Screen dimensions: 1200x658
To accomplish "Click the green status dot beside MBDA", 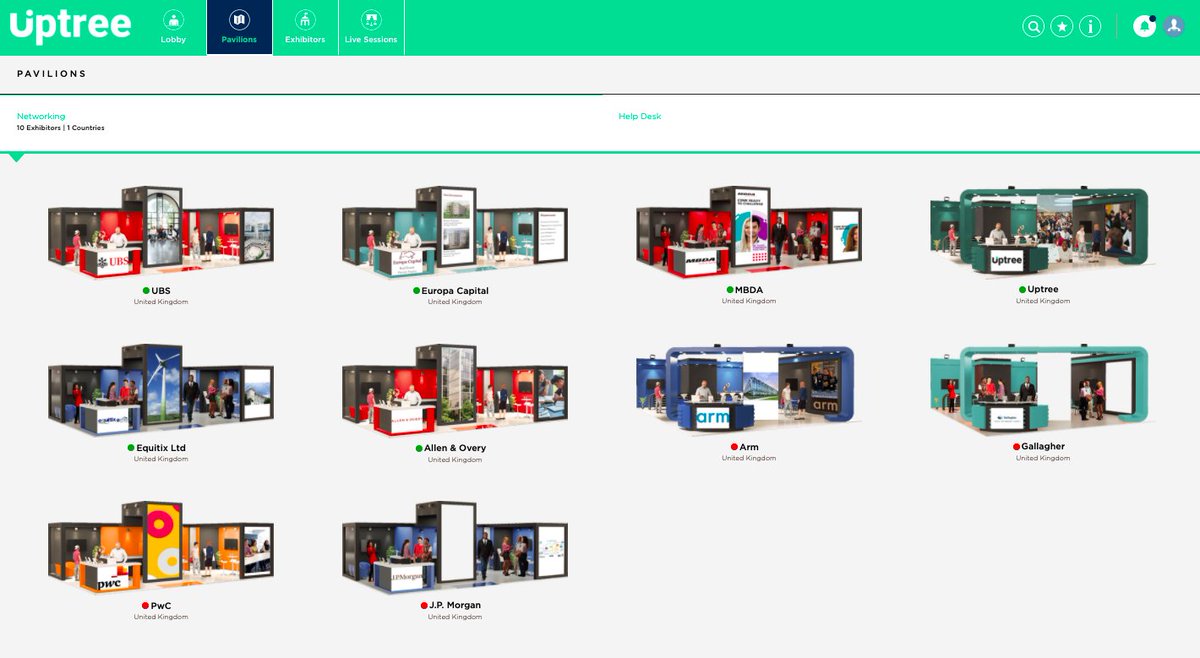I will [x=731, y=290].
